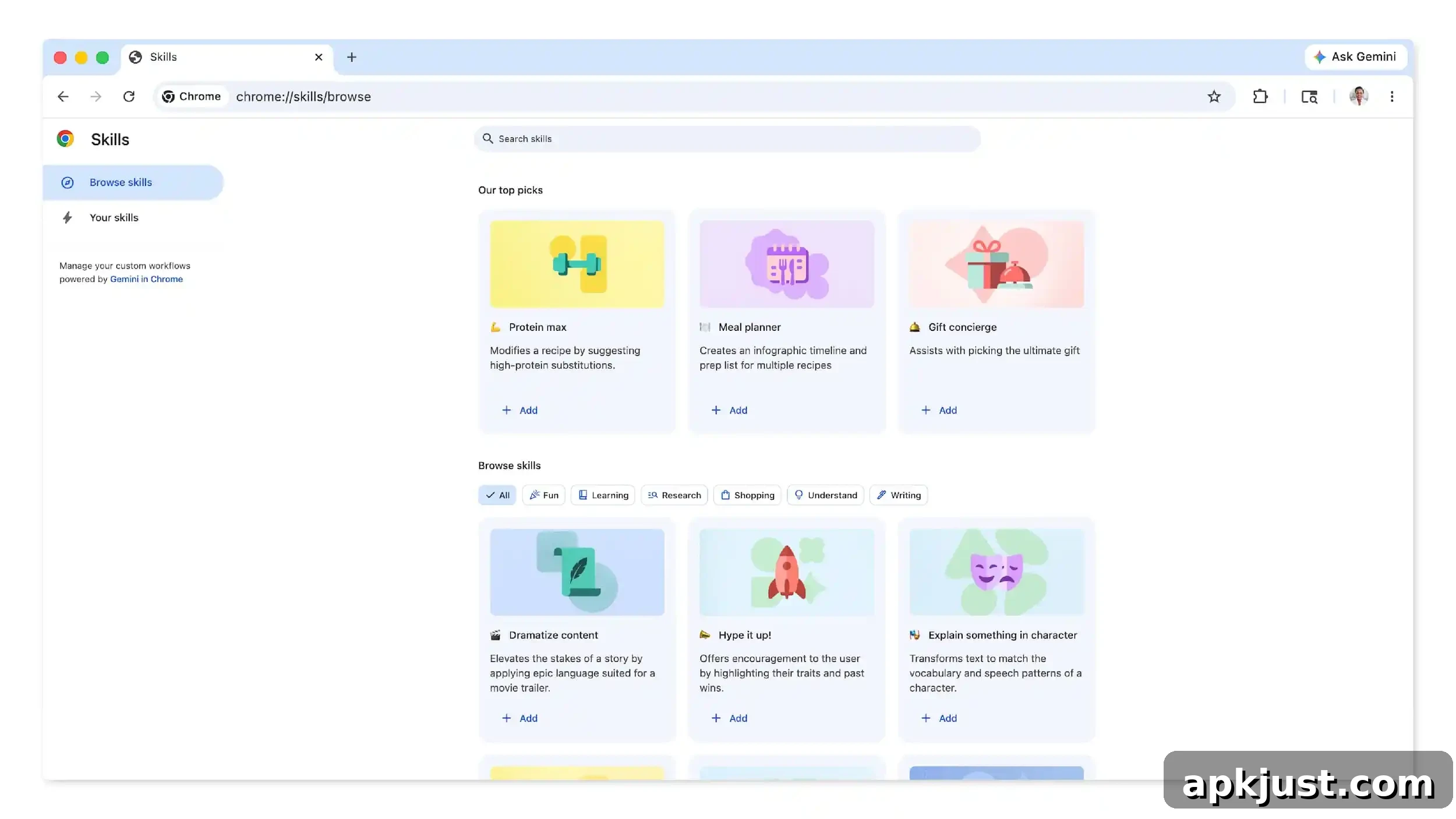
Task: Open the Extensions puzzle icon
Action: coord(1260,97)
